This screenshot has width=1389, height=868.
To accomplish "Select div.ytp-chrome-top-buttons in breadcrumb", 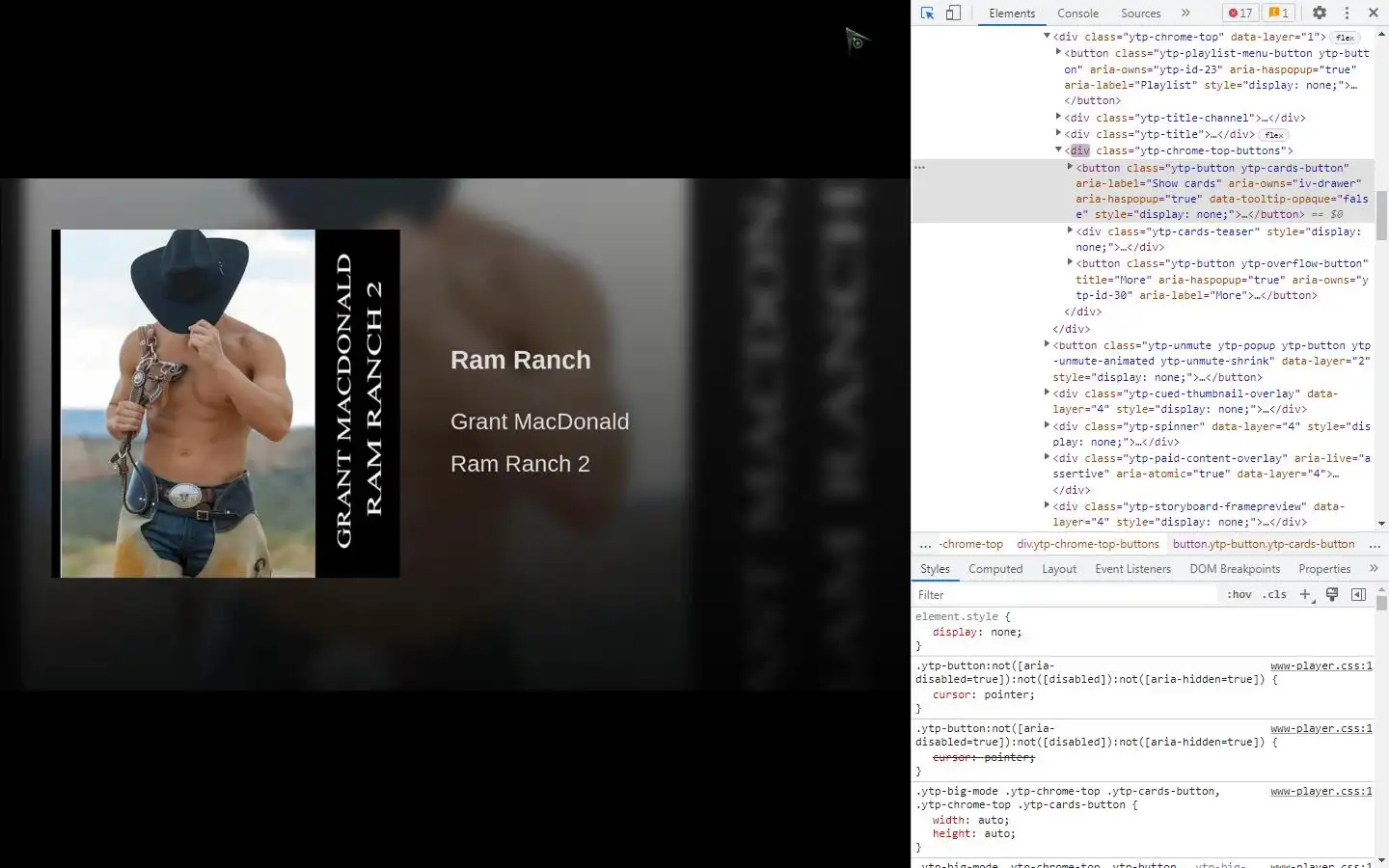I will tap(1088, 544).
